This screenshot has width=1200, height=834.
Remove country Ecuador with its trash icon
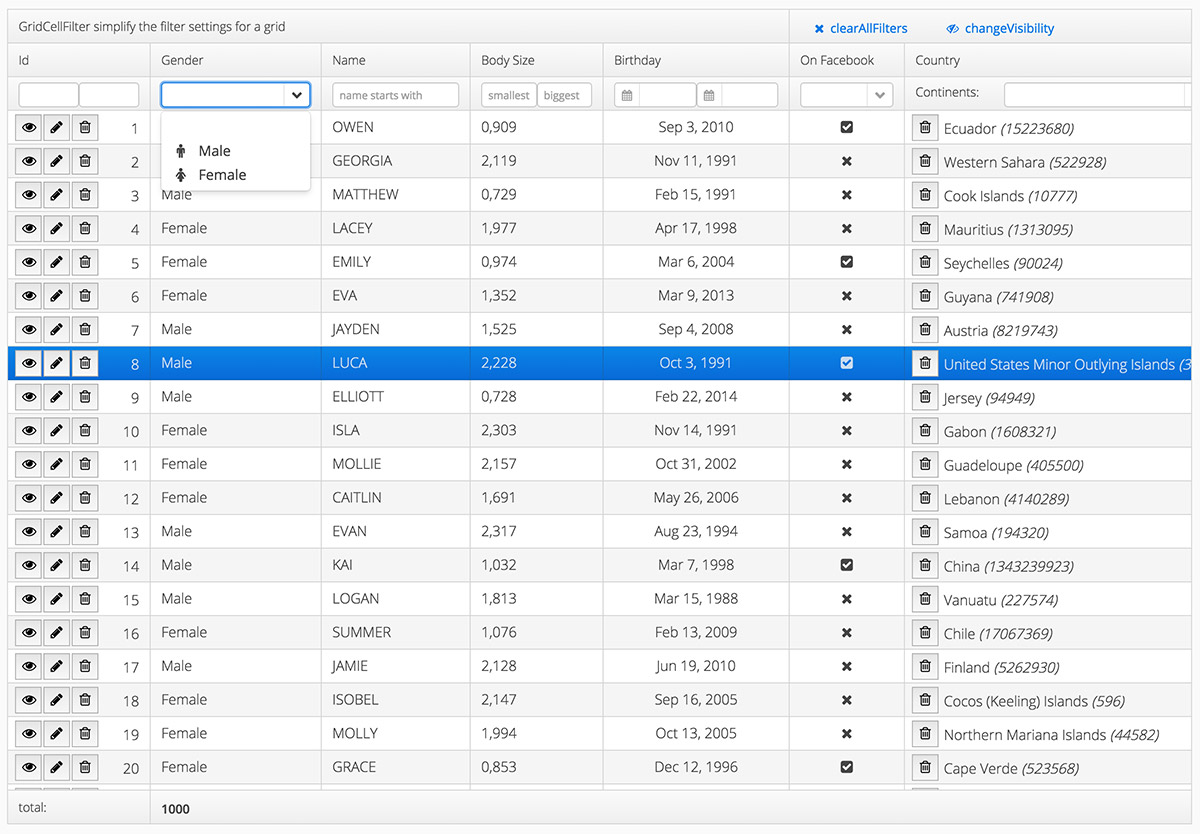point(925,128)
